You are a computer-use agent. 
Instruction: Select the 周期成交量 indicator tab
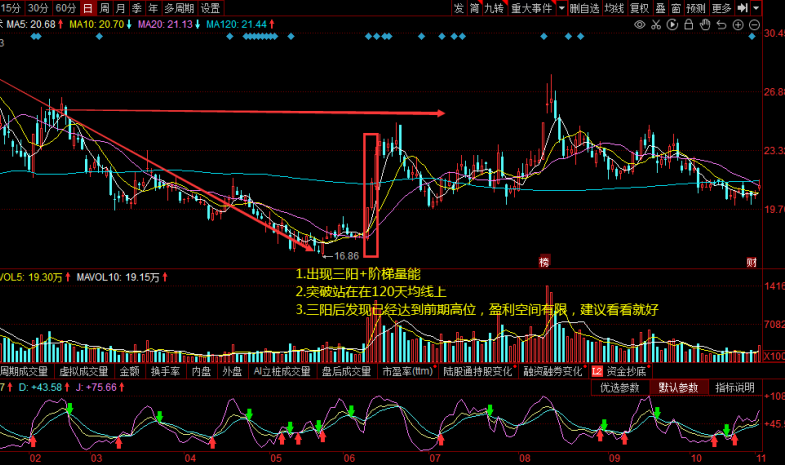(24, 371)
